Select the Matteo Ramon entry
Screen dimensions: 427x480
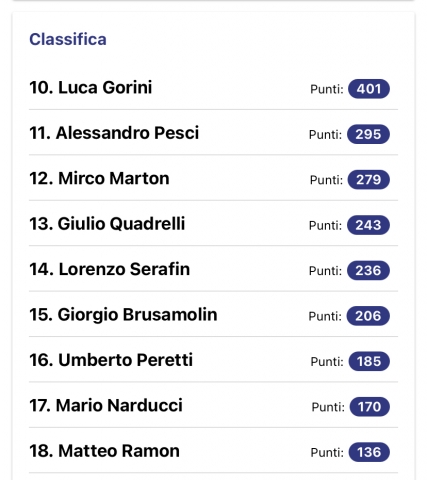point(213,451)
